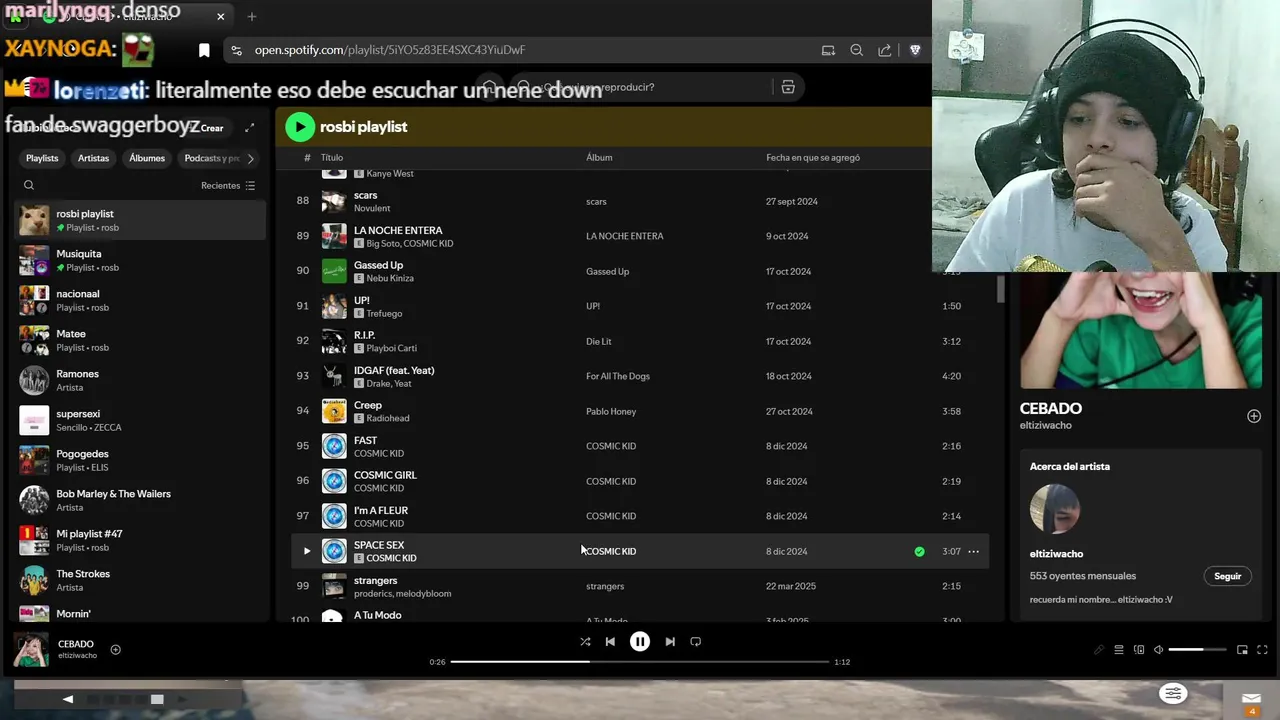Follow the artist eltiziwacho
This screenshot has width=1280, height=720.
(1227, 576)
